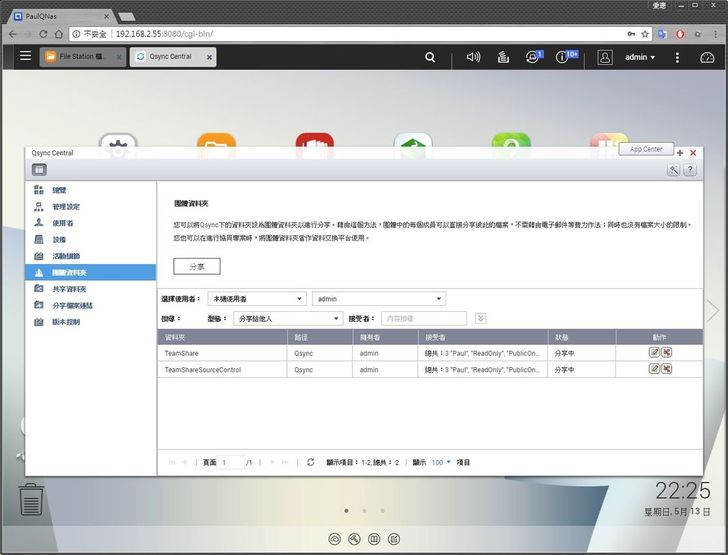The height and width of the screenshot is (555, 728).
Task: Click the 接受者 filter input field
Action: click(x=423, y=318)
